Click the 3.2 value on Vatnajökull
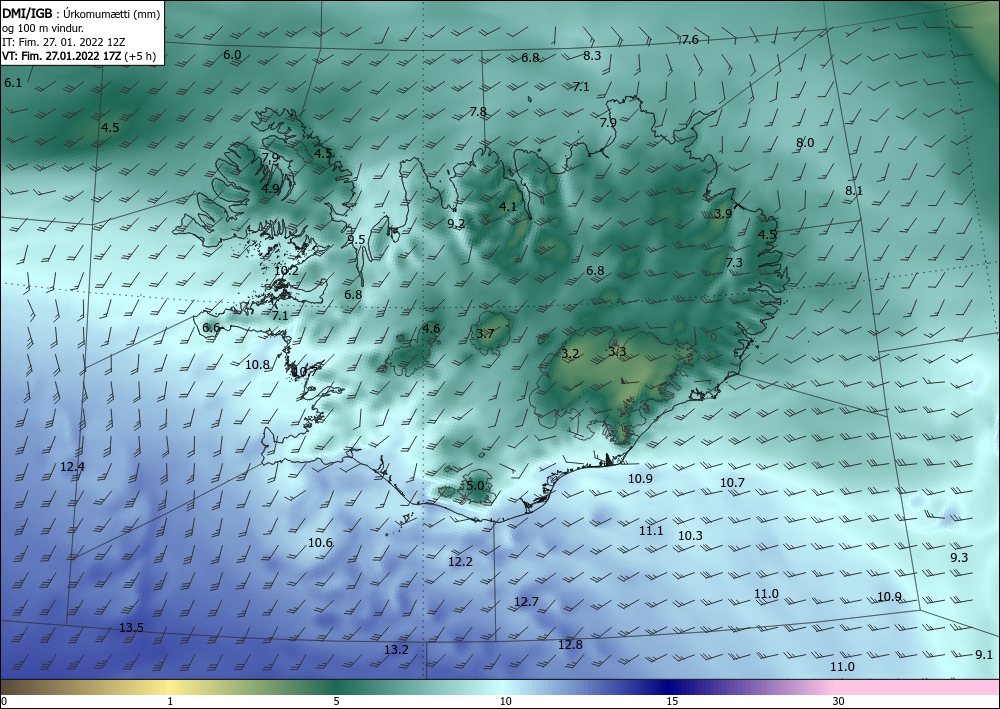The width and height of the screenshot is (1000, 709). (570, 354)
